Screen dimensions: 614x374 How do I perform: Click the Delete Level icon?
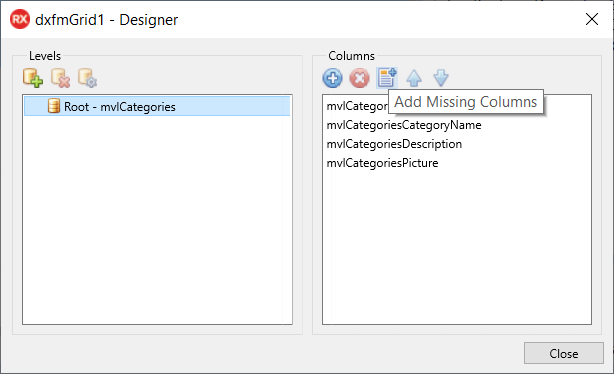click(60, 78)
